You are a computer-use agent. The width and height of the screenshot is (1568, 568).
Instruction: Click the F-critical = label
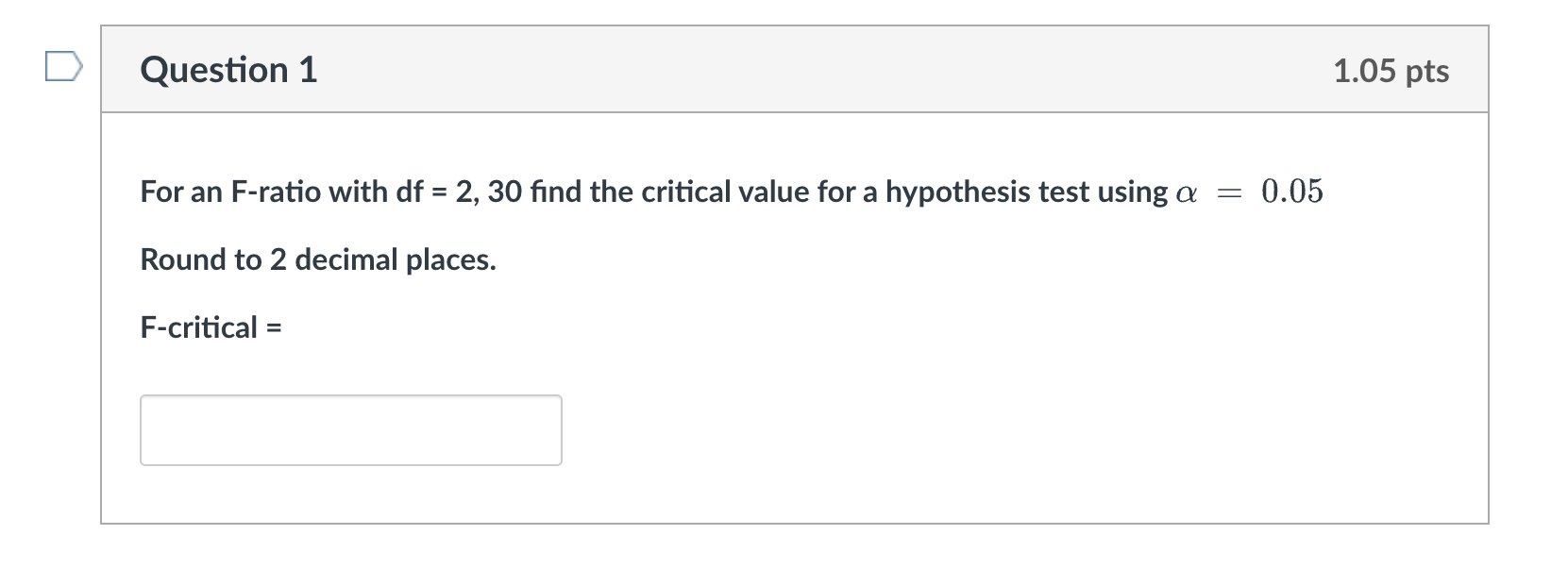click(x=210, y=327)
